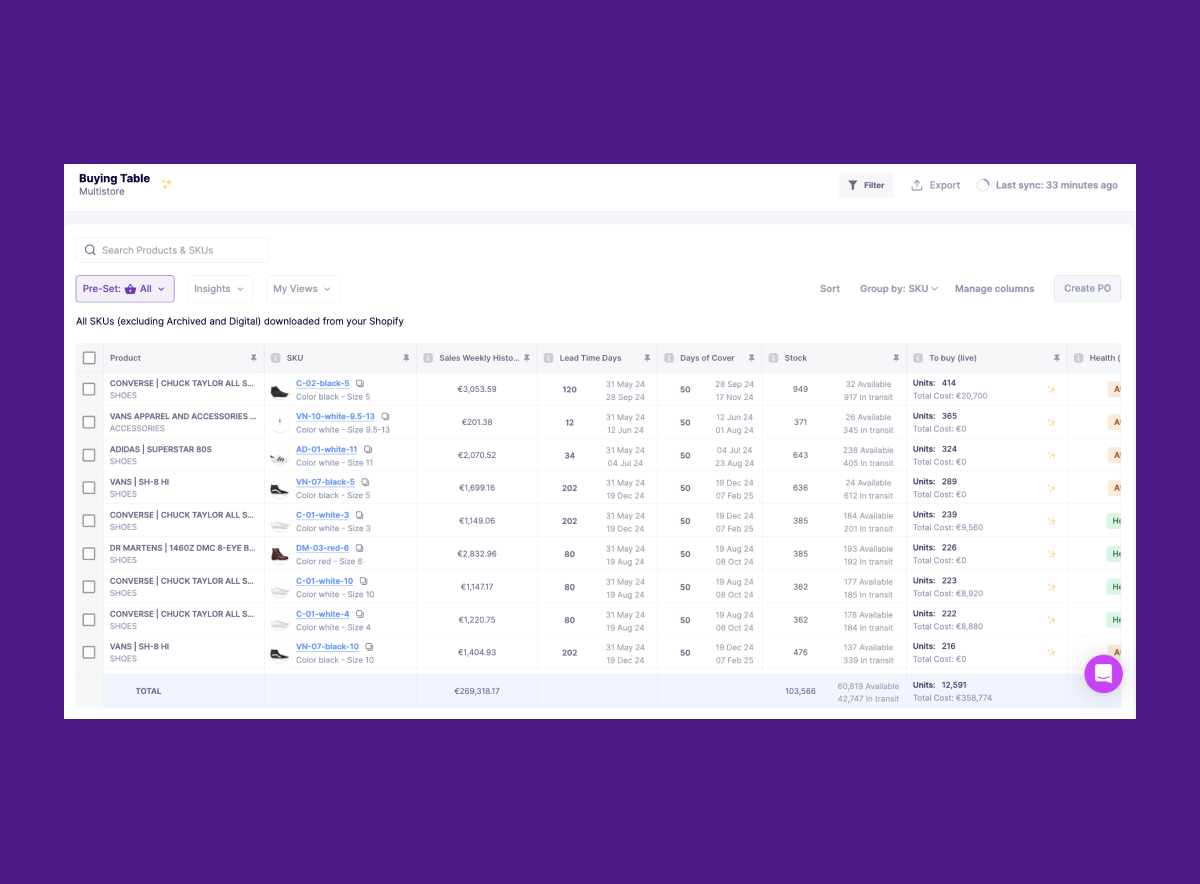
Task: Click in the Search Products & SKUs field
Action: [x=172, y=250]
